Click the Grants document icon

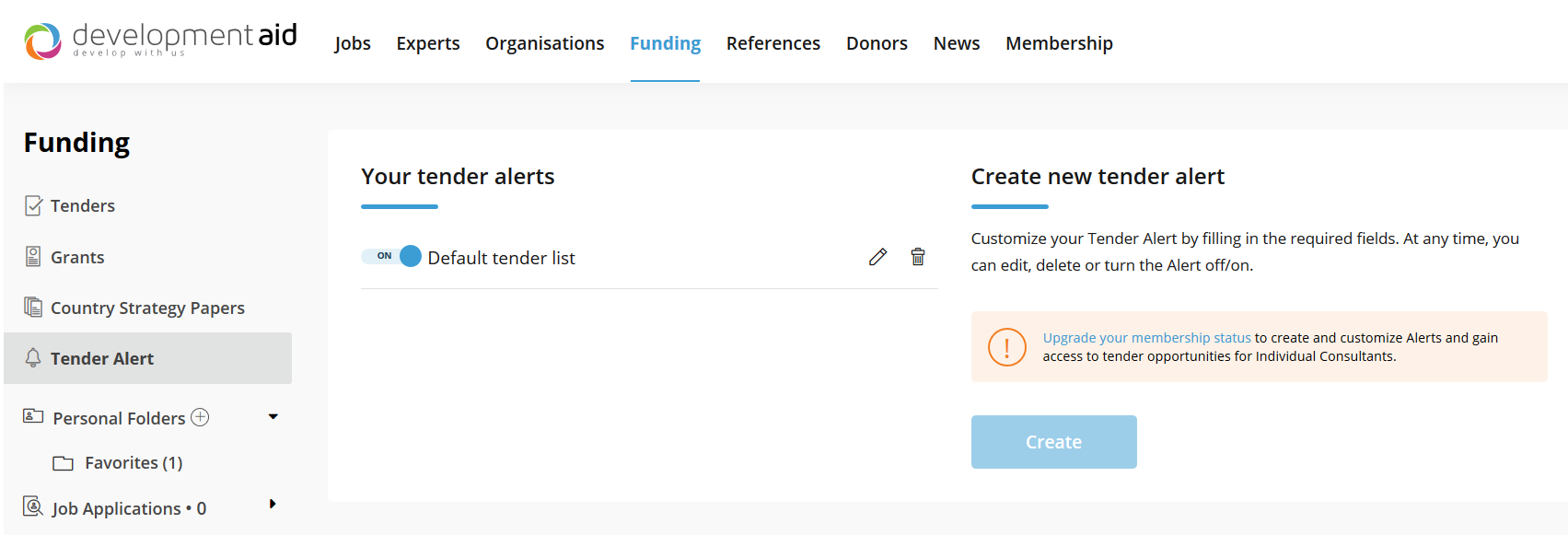pyautogui.click(x=33, y=257)
